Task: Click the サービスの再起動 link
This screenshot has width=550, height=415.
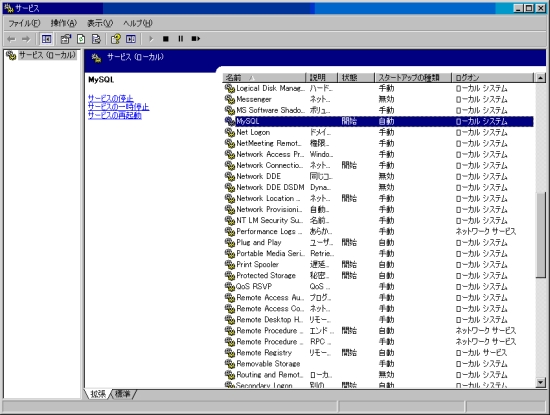Action: (x=115, y=115)
